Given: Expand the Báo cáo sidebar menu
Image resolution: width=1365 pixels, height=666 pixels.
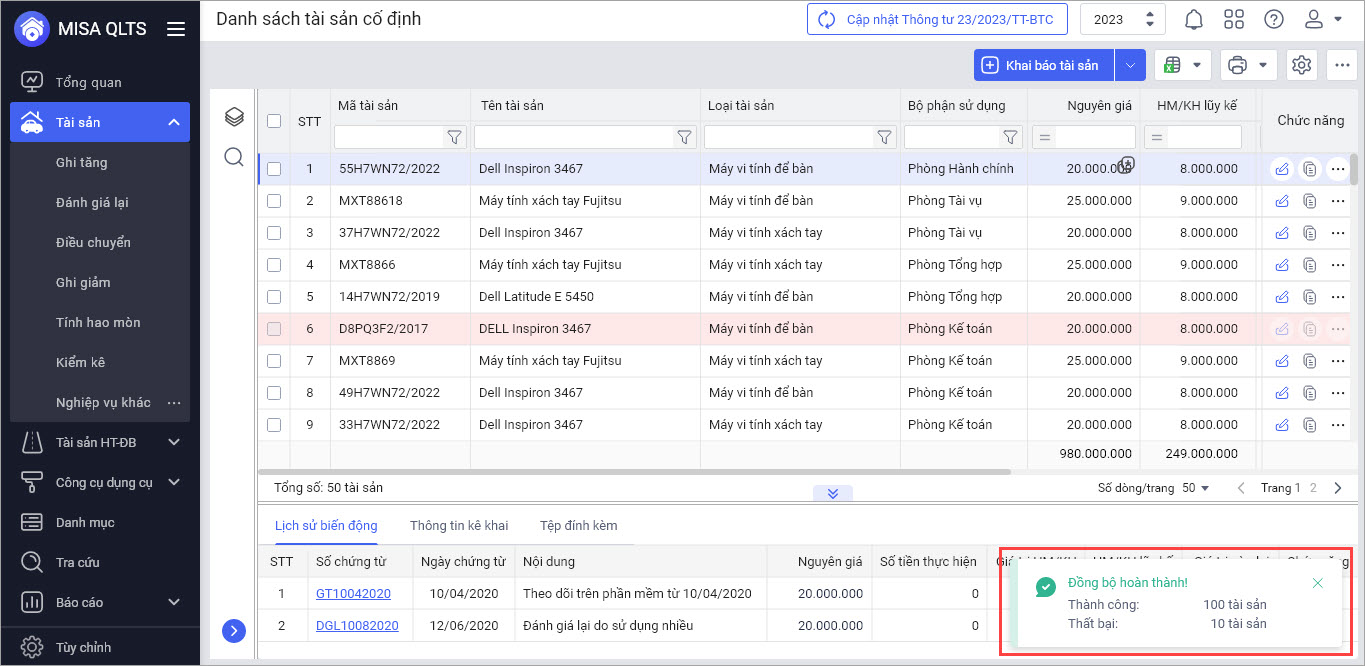Looking at the screenshot, I should pos(174,602).
